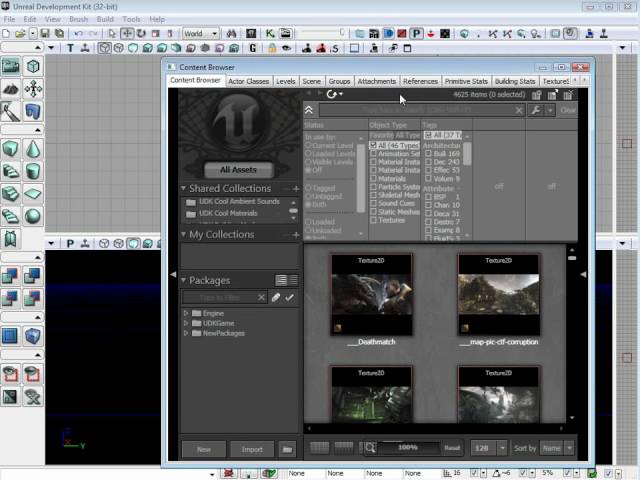The width and height of the screenshot is (640, 480).
Task: Select the camera mode tool in left panel
Action: coord(11,66)
